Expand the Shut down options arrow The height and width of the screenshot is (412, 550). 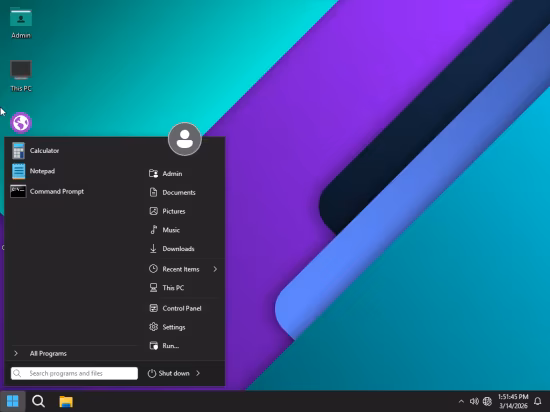point(198,373)
